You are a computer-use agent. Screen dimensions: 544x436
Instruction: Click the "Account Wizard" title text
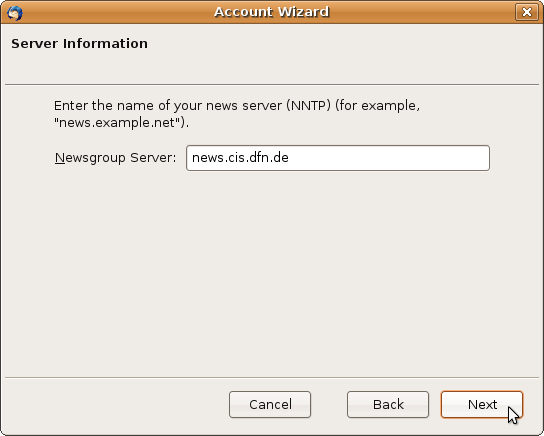pos(272,12)
